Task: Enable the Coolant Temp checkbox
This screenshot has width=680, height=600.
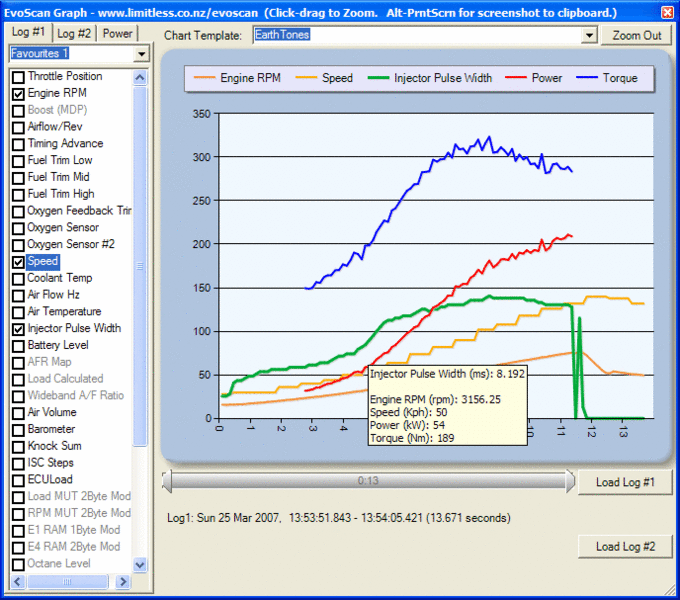Action: click(x=18, y=278)
